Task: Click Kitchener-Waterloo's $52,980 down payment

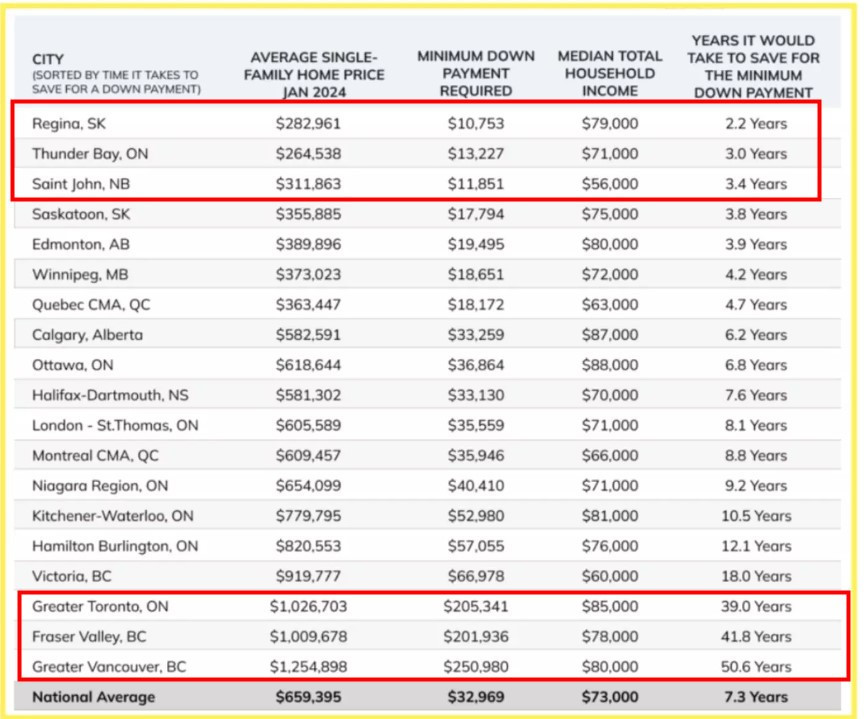Action: [x=476, y=516]
